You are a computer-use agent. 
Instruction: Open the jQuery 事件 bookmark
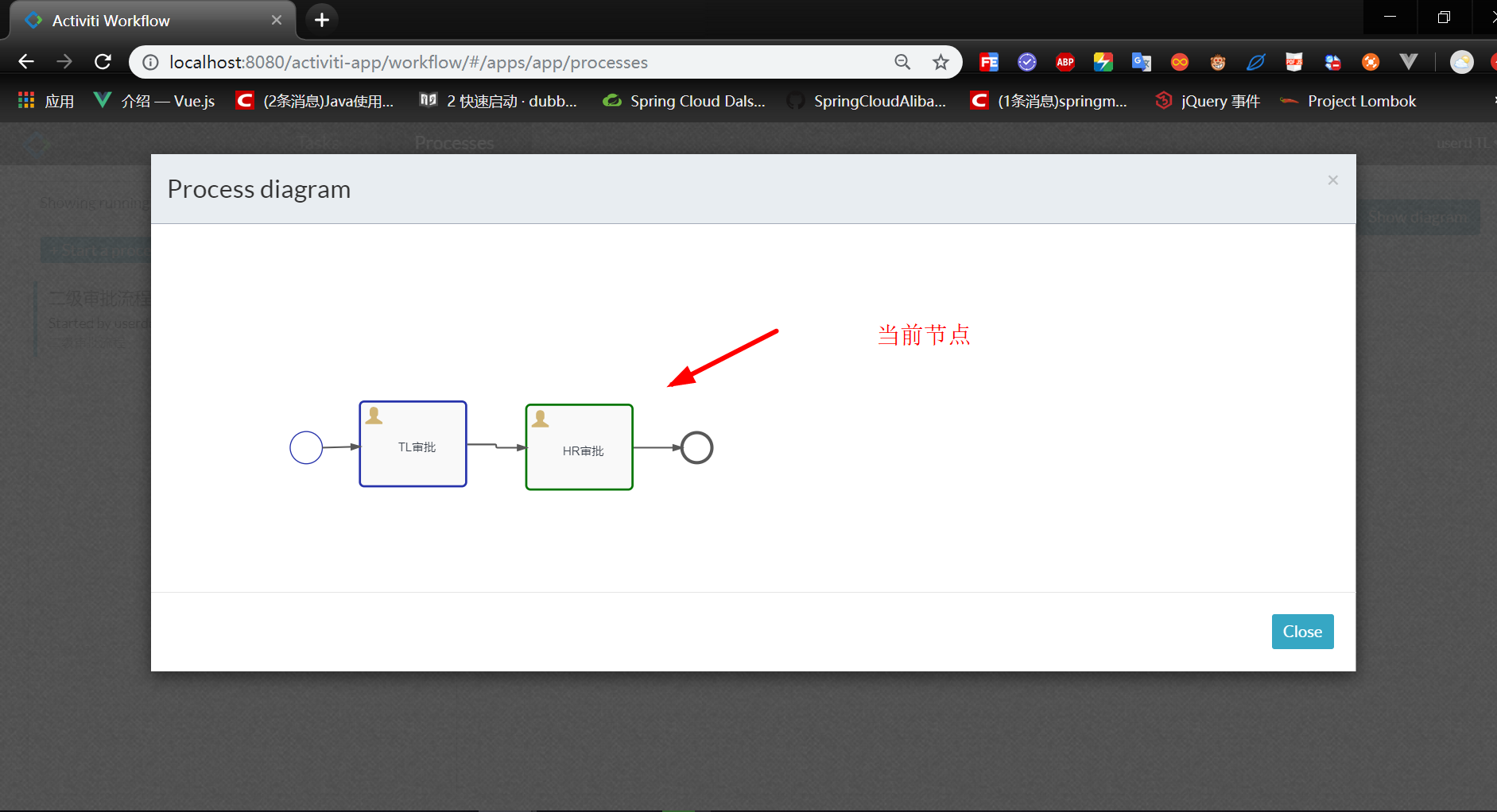click(x=1208, y=101)
